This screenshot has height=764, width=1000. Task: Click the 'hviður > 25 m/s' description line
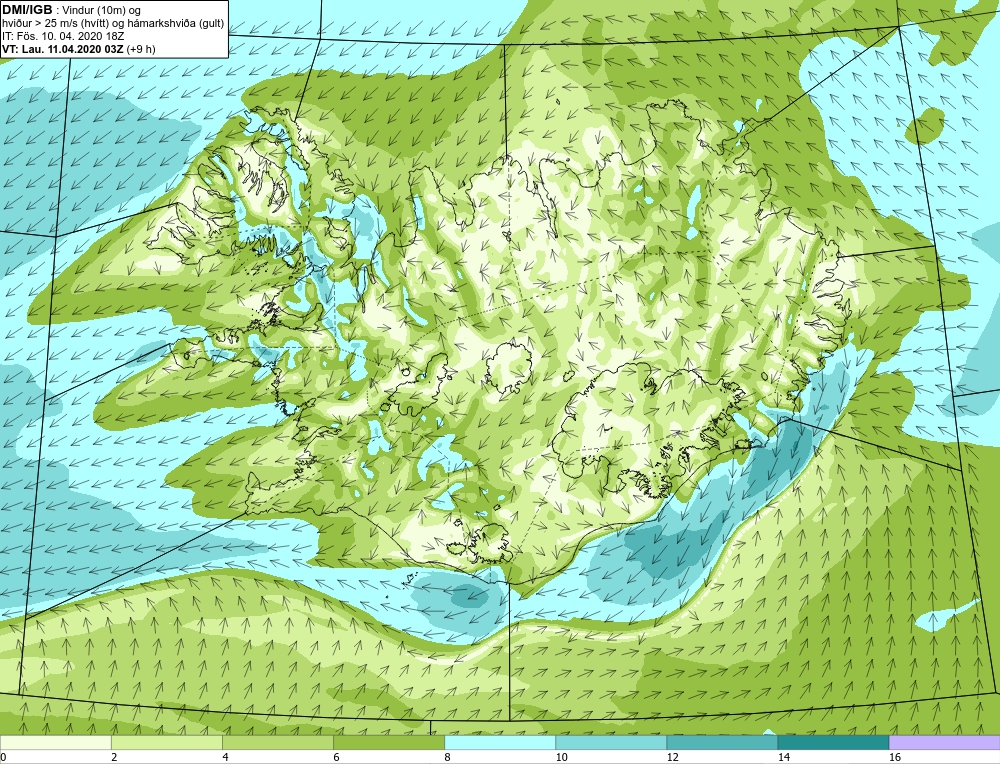click(113, 24)
